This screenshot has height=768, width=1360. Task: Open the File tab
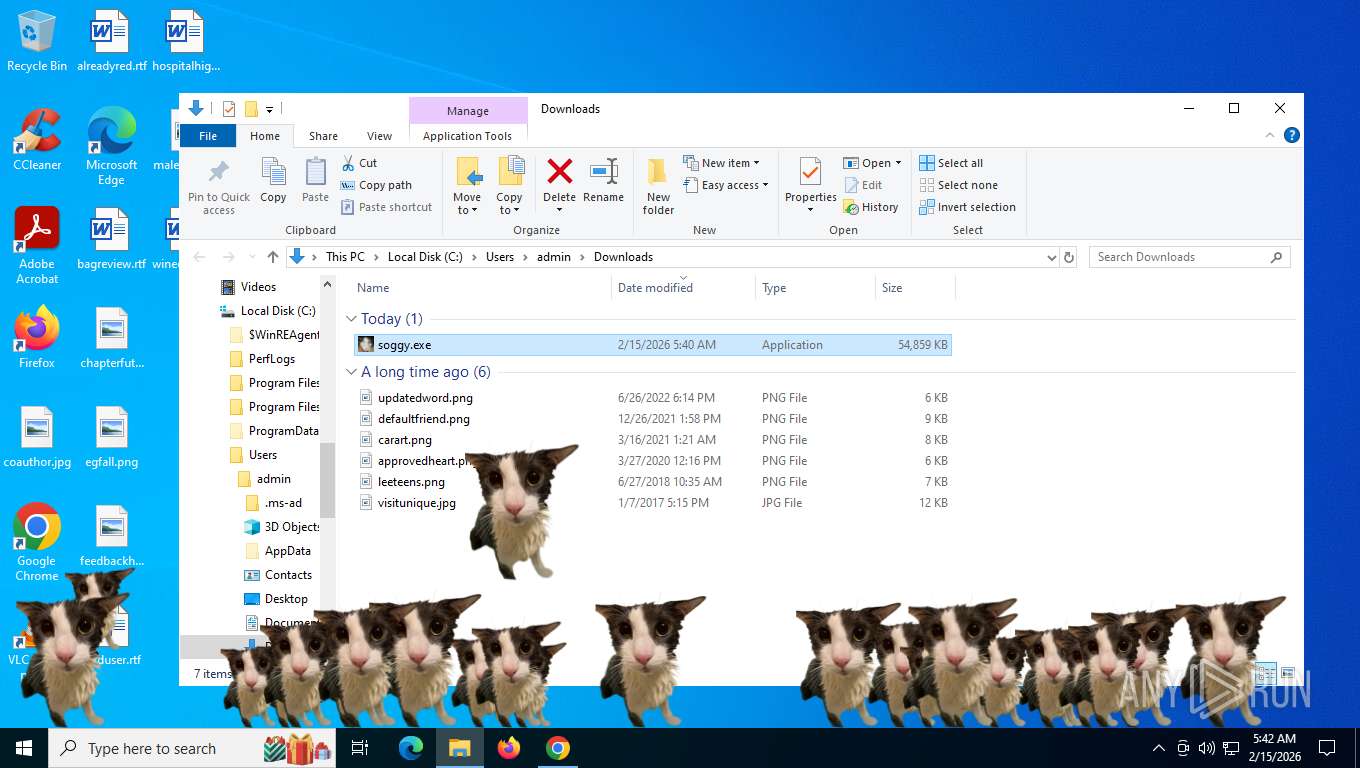[x=208, y=136]
